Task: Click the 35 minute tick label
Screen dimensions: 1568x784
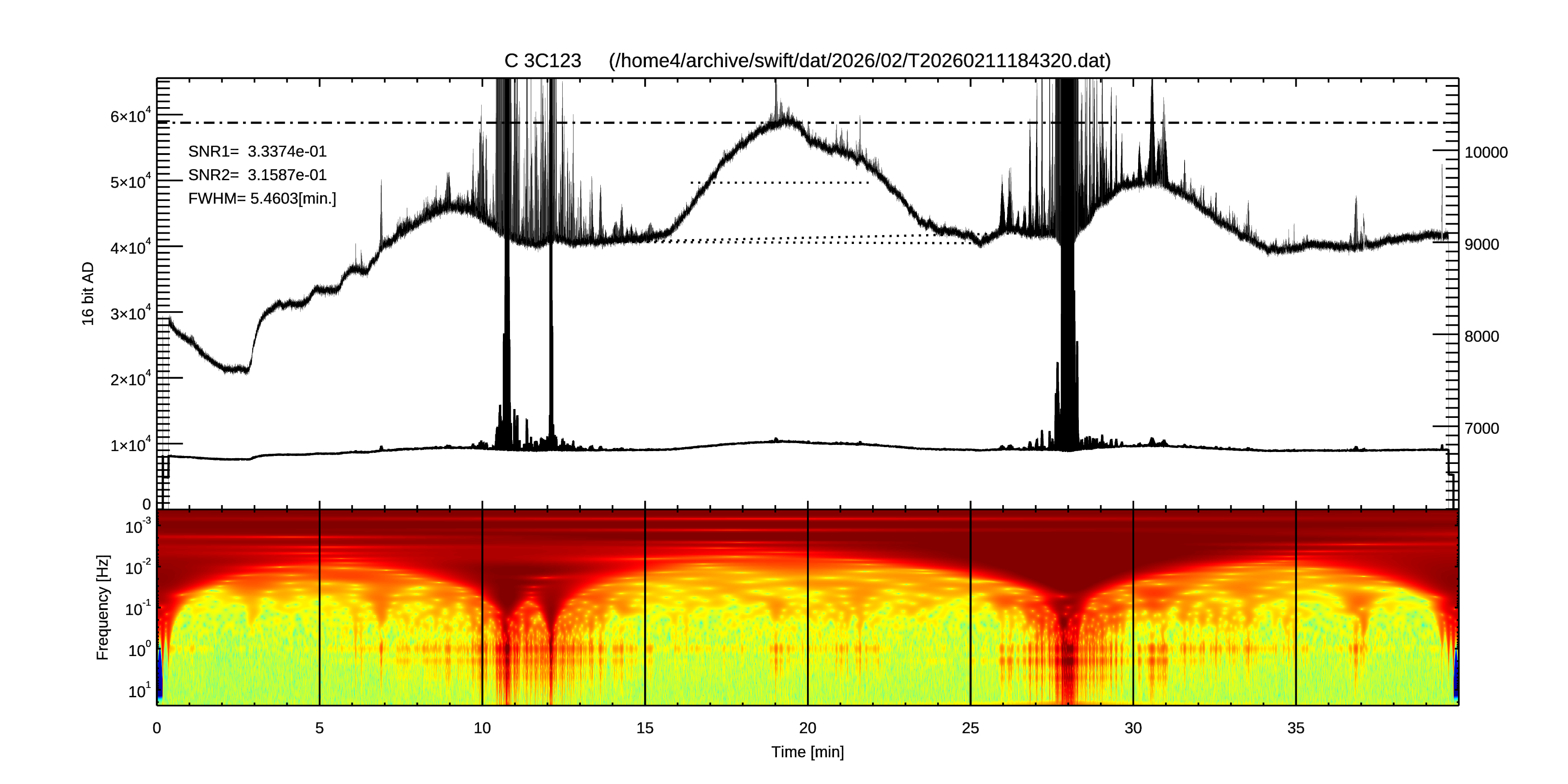Action: [1295, 728]
